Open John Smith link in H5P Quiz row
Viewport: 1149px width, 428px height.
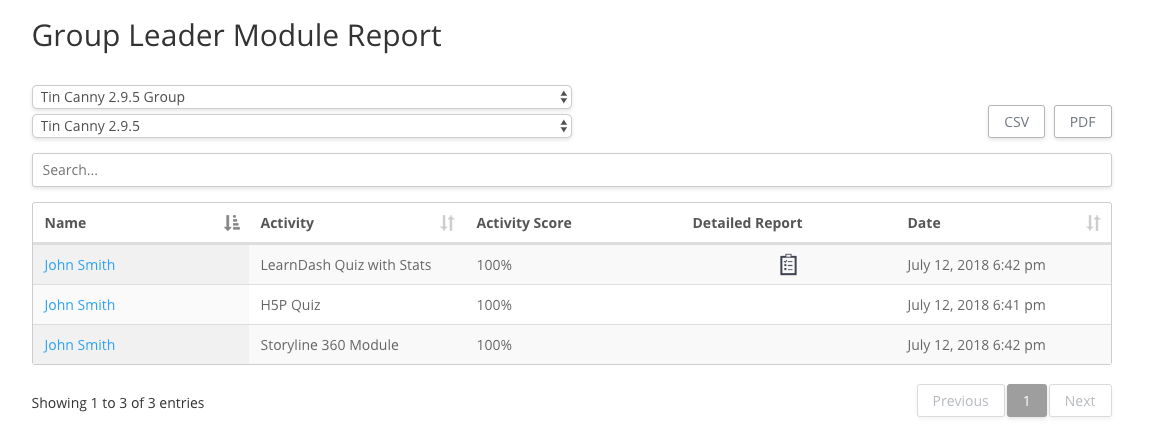pyautogui.click(x=80, y=305)
